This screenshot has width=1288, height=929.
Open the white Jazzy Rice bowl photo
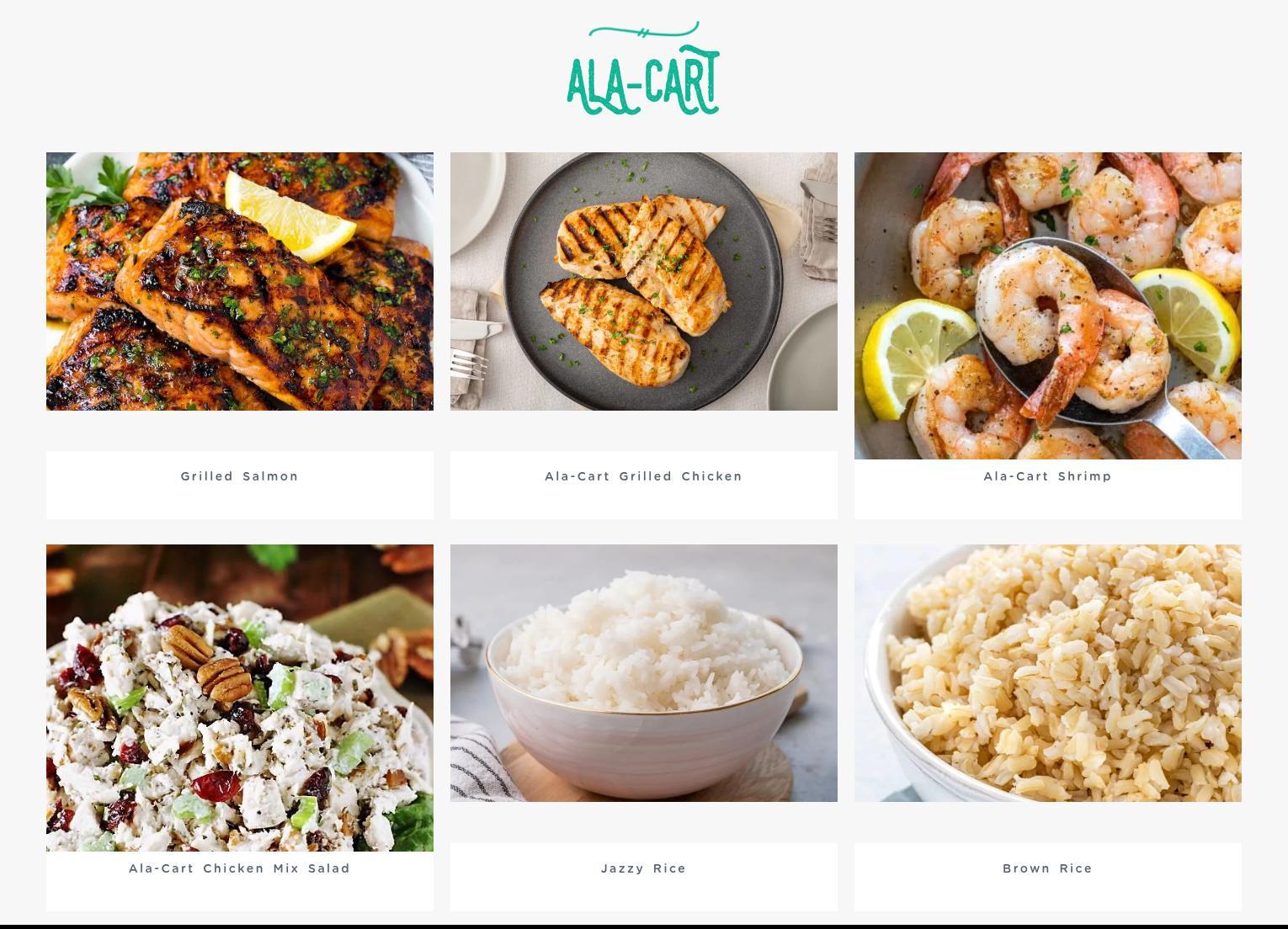(x=644, y=673)
